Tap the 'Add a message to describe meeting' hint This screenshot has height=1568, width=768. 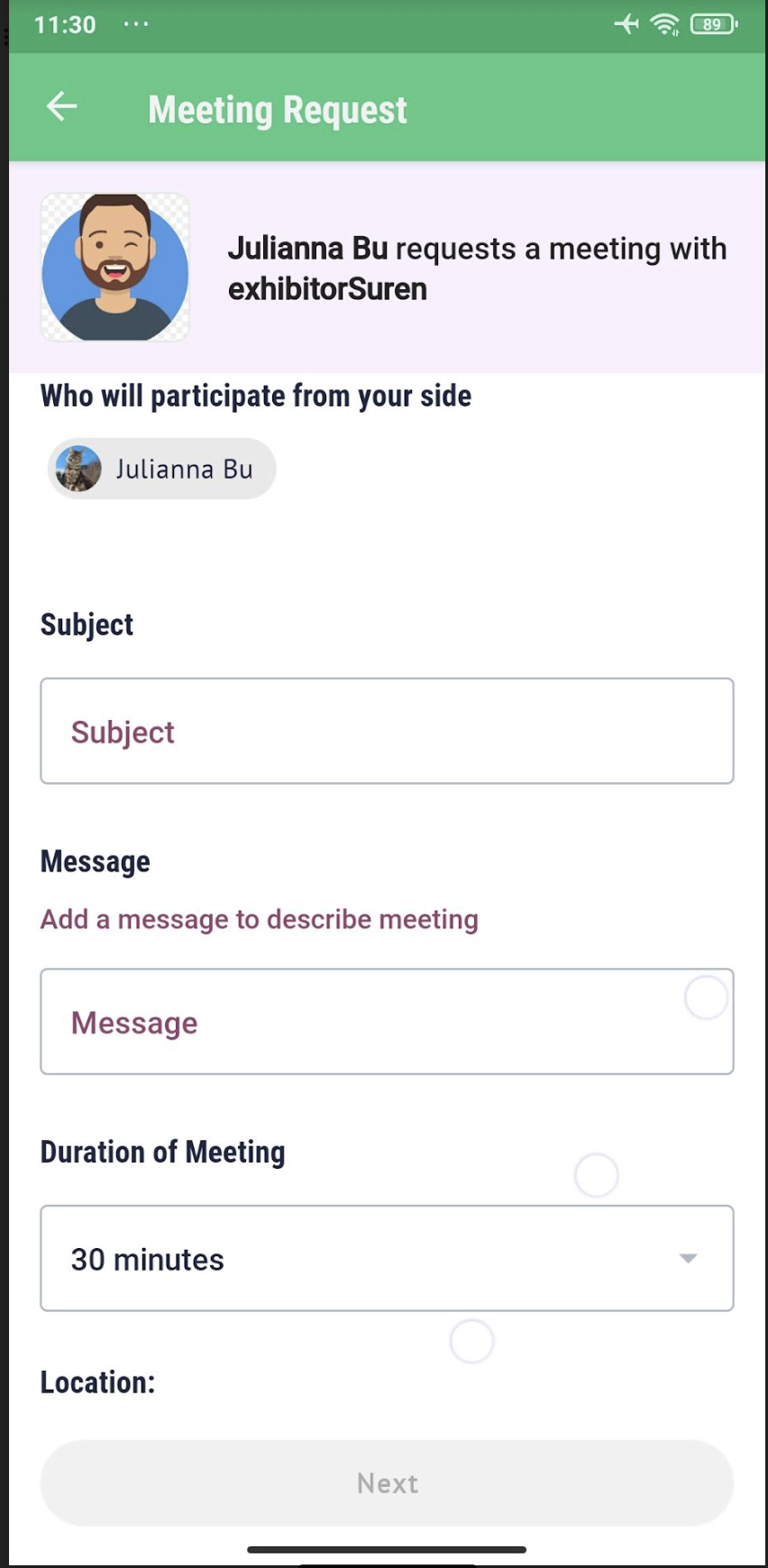click(260, 919)
